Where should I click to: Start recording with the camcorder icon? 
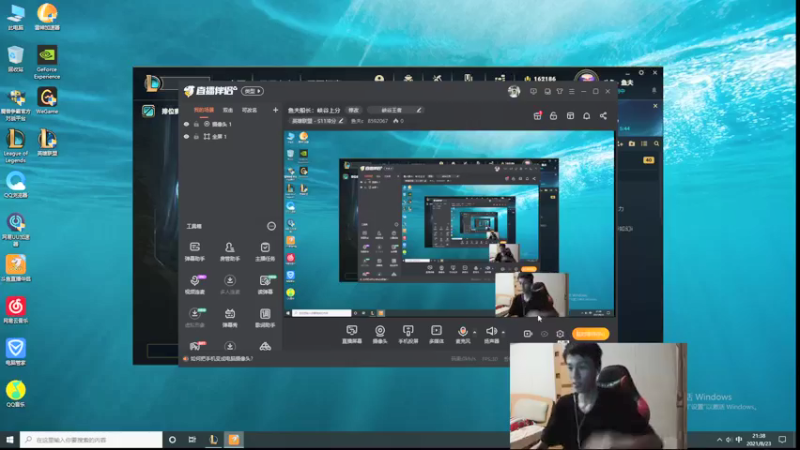(528, 334)
